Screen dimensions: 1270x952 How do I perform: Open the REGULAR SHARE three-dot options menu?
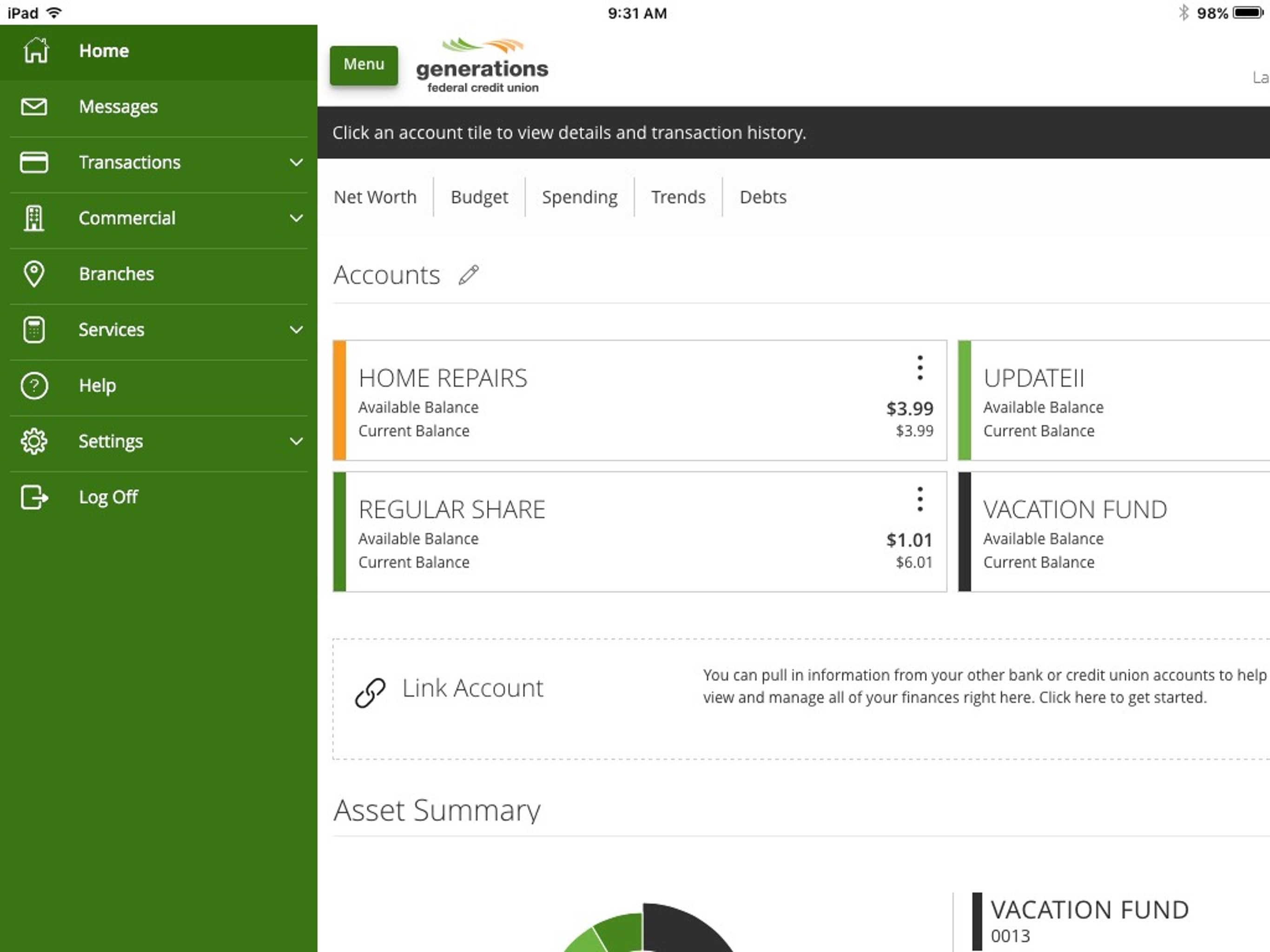point(920,499)
